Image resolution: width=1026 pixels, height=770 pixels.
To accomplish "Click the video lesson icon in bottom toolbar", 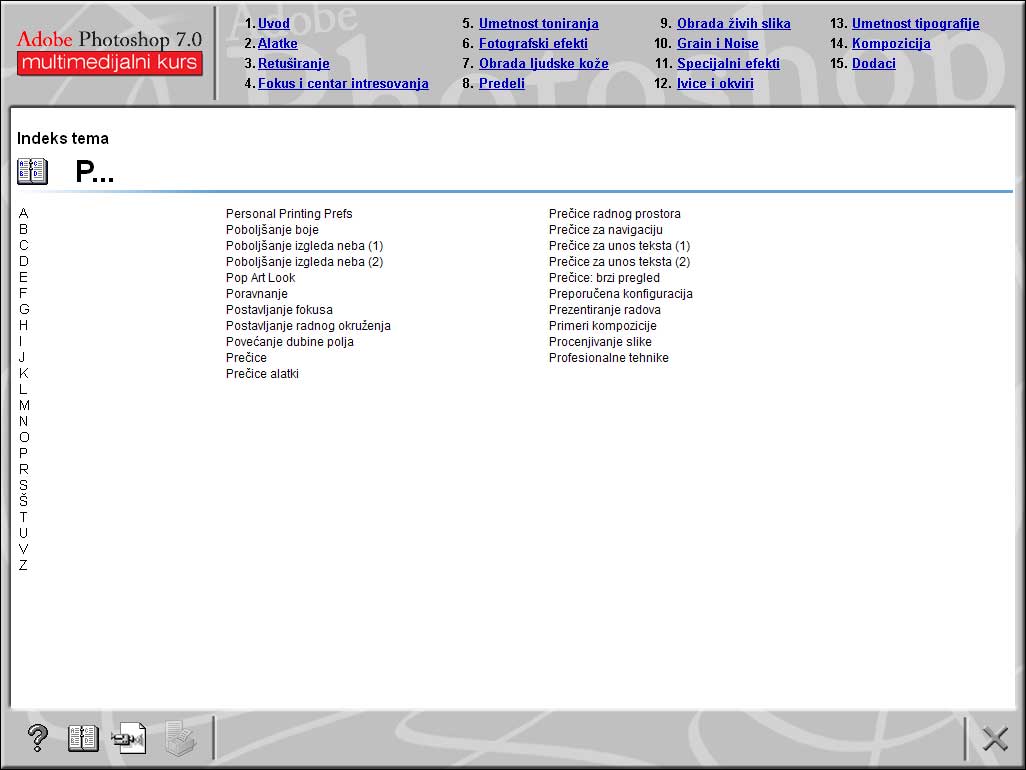I will (x=129, y=738).
